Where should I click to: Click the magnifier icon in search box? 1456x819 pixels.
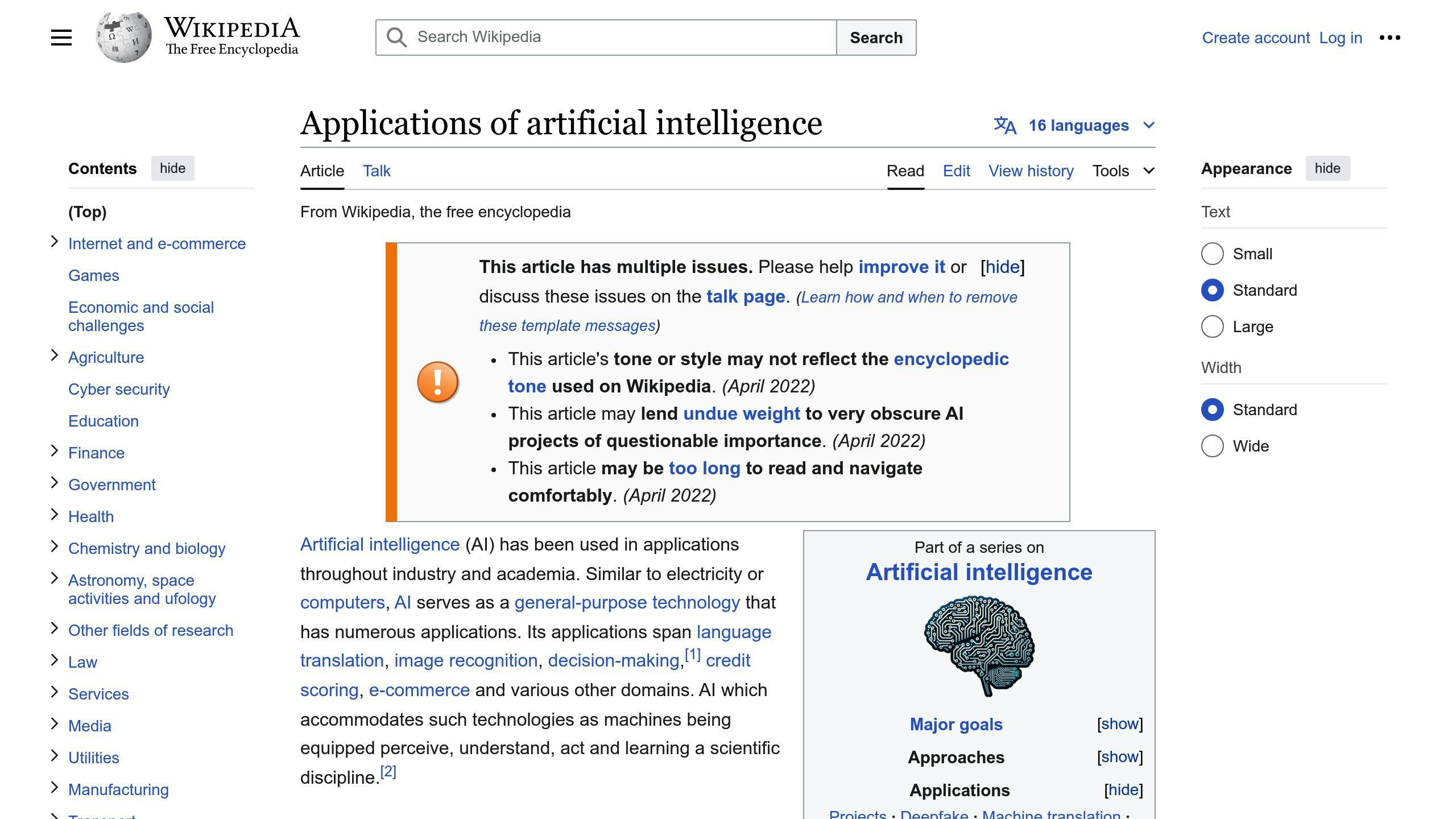(x=396, y=38)
